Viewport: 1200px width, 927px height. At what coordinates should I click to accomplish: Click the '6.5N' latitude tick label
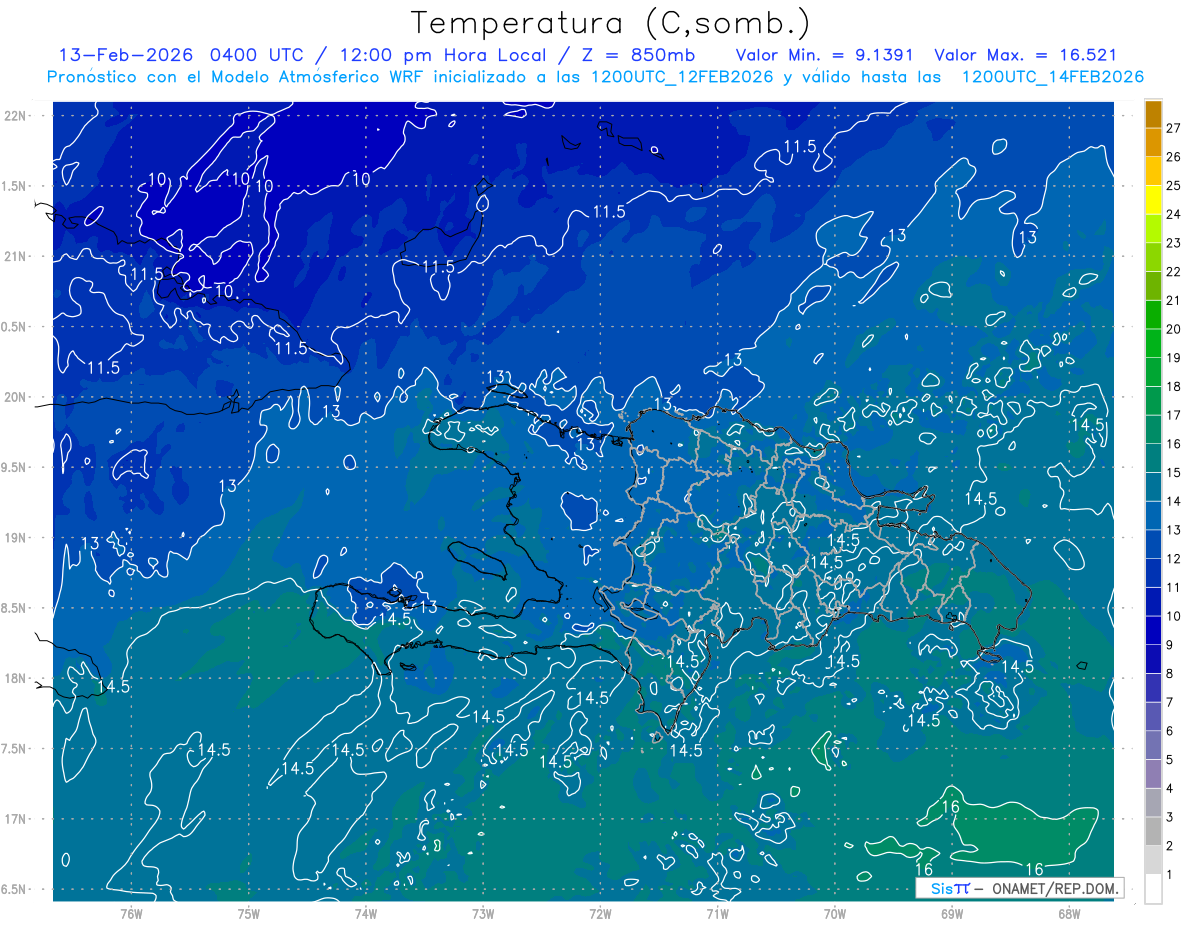click(14, 889)
